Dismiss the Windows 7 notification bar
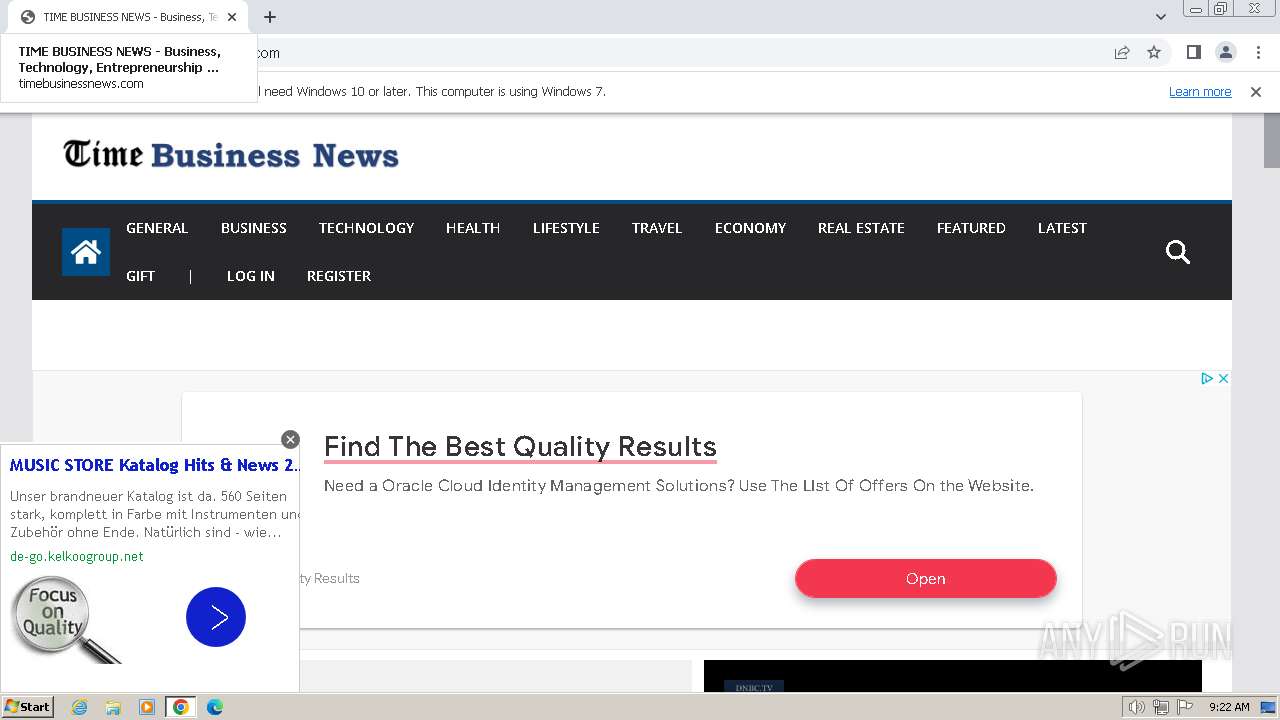Image resolution: width=1280 pixels, height=720 pixels. click(1256, 91)
